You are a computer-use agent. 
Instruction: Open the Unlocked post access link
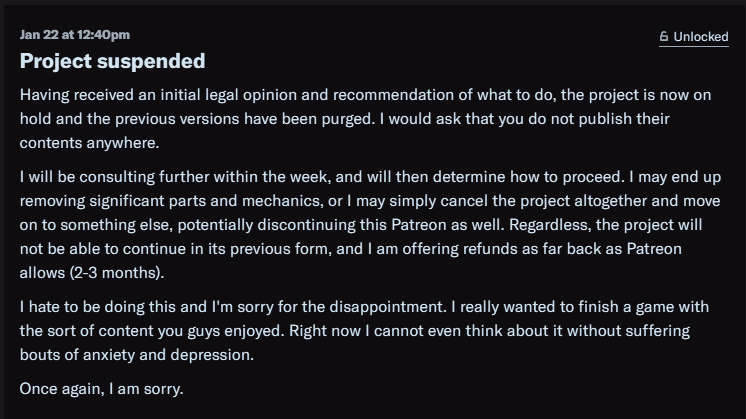(x=694, y=37)
